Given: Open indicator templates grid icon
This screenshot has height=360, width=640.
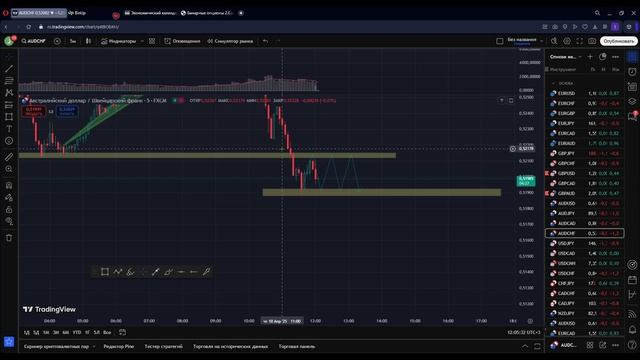Looking at the screenshot, I should [x=152, y=41].
